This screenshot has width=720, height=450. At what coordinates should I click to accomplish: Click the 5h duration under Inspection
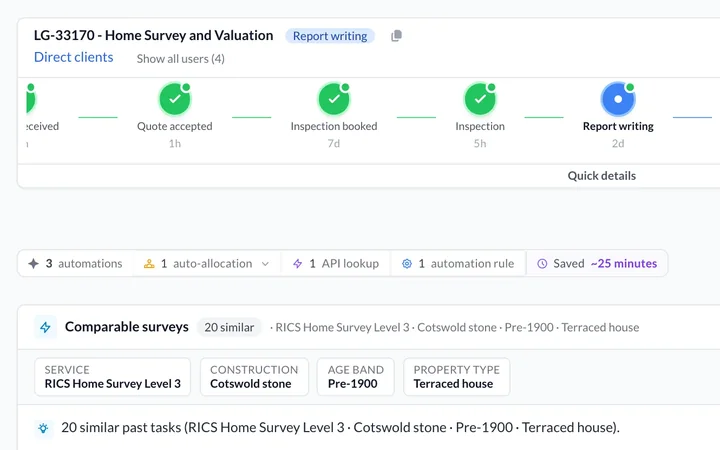[x=480, y=144]
